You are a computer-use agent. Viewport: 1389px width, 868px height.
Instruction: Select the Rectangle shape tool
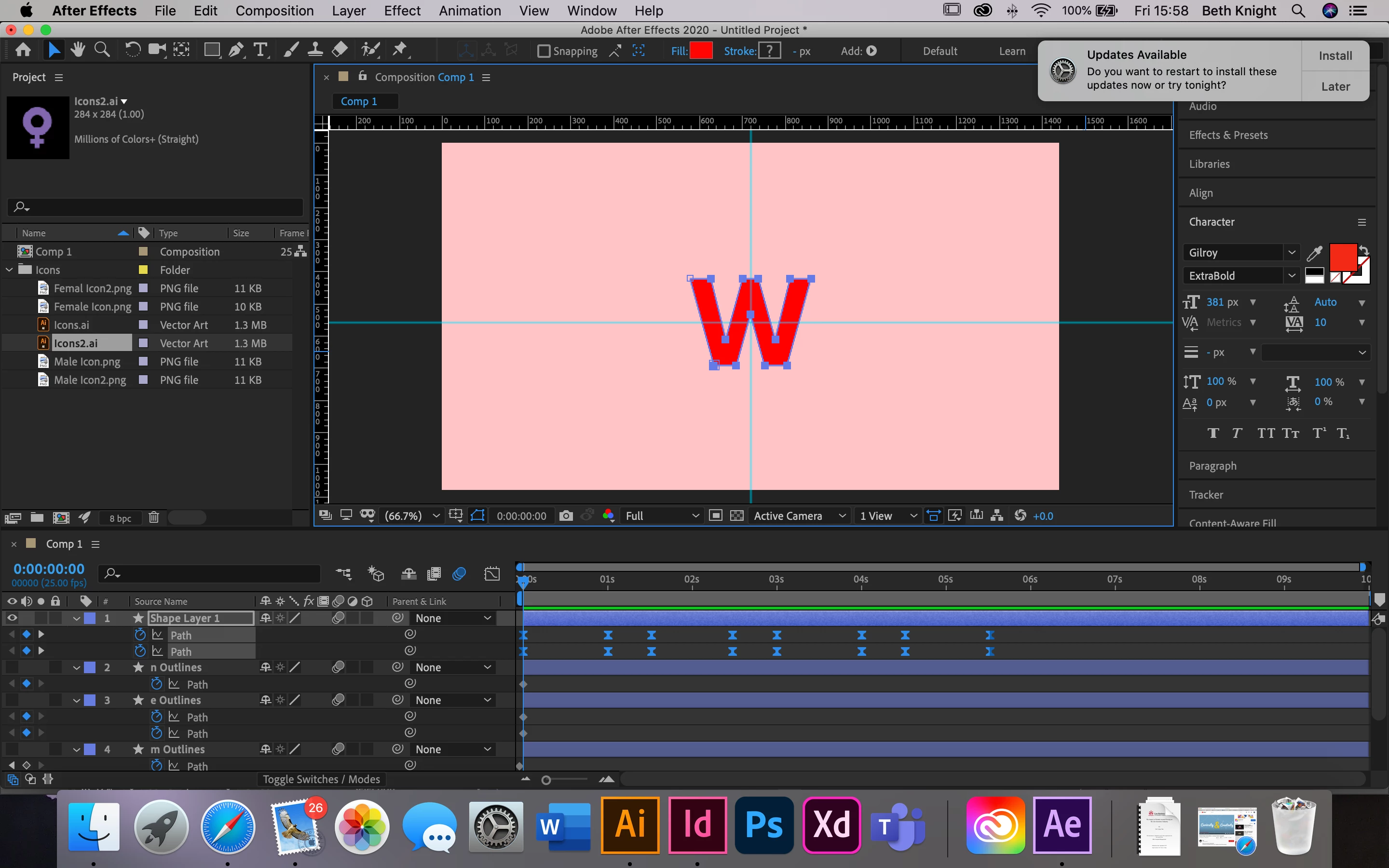tap(212, 51)
